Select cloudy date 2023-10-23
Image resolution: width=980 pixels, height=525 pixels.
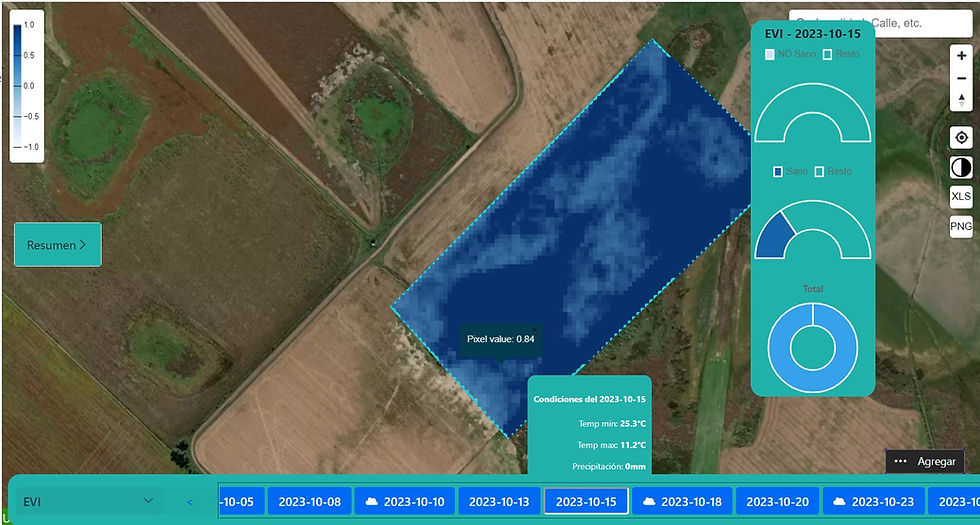point(873,501)
